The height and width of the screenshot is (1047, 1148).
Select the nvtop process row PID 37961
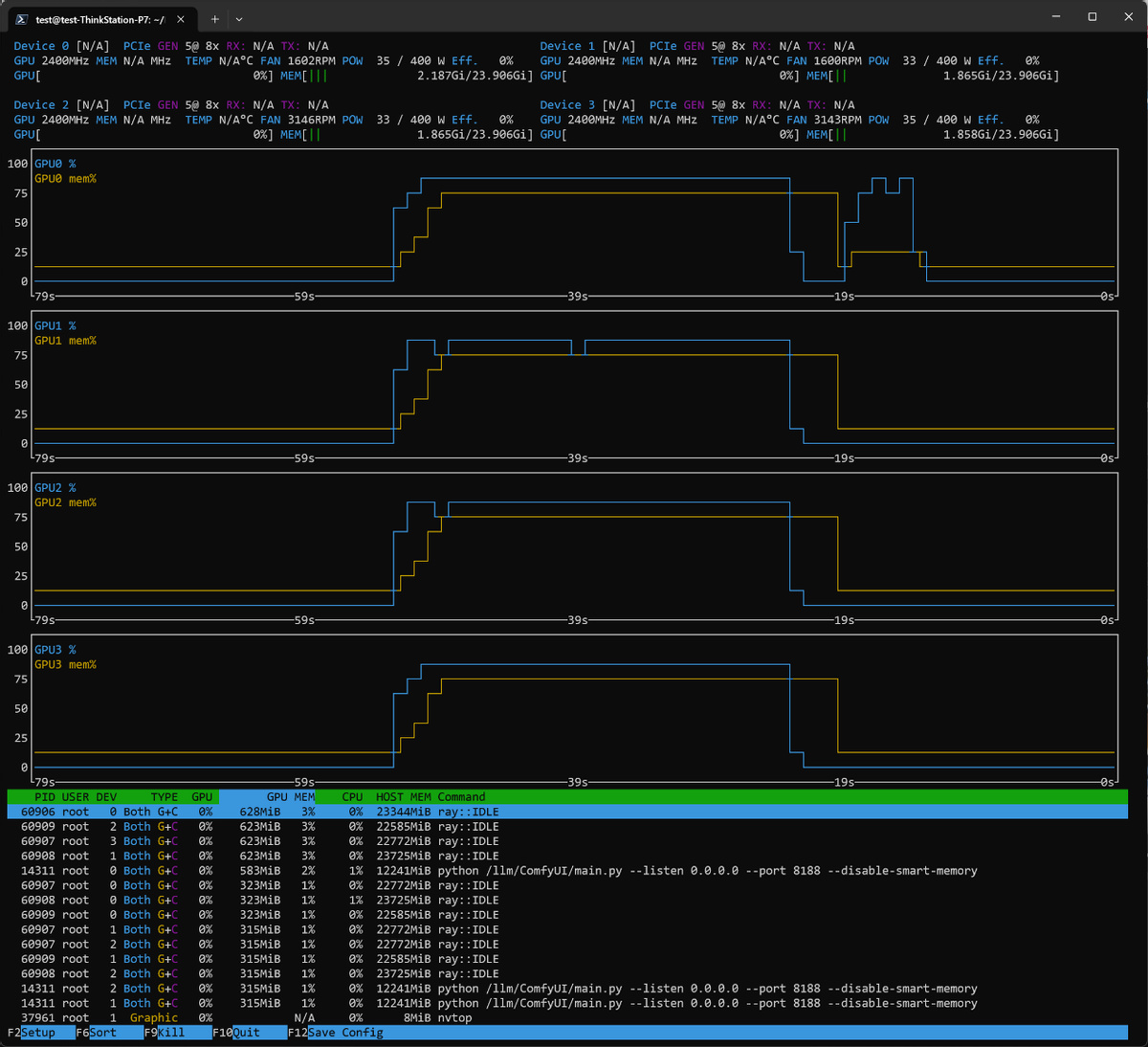(x=567, y=1018)
